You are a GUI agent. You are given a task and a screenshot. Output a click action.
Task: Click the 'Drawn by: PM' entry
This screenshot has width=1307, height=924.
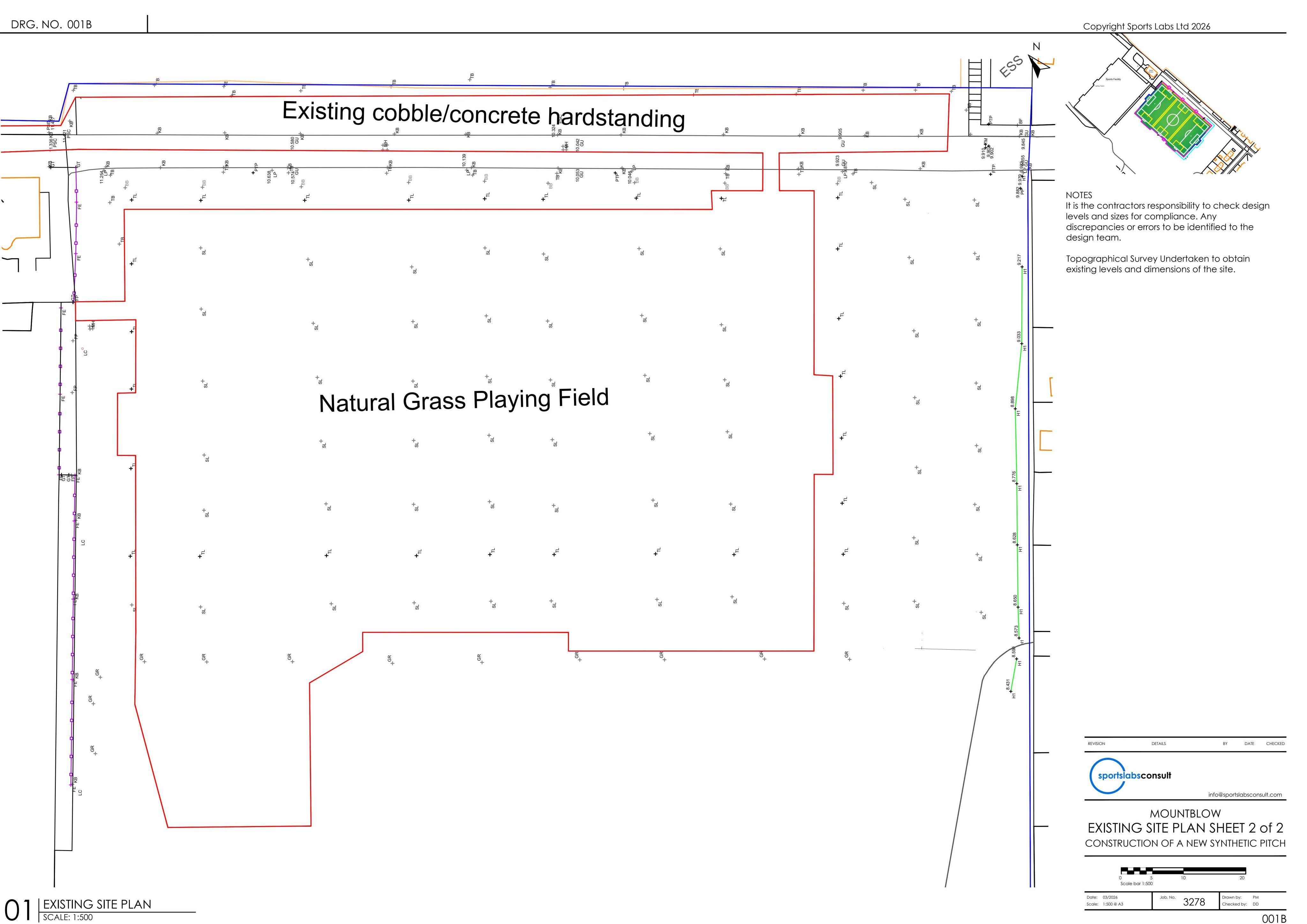(x=1240, y=897)
